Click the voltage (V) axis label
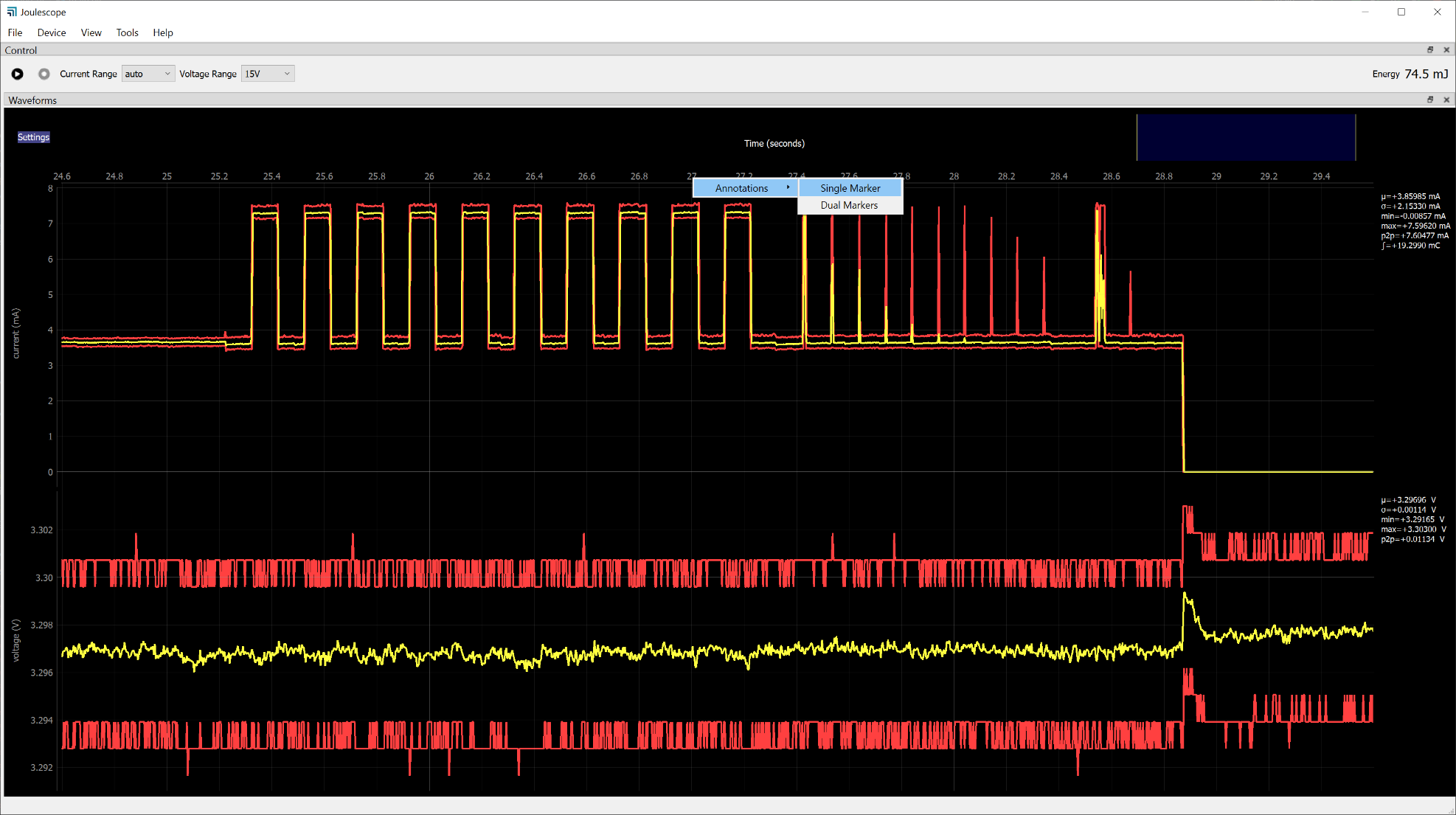 [x=15, y=640]
